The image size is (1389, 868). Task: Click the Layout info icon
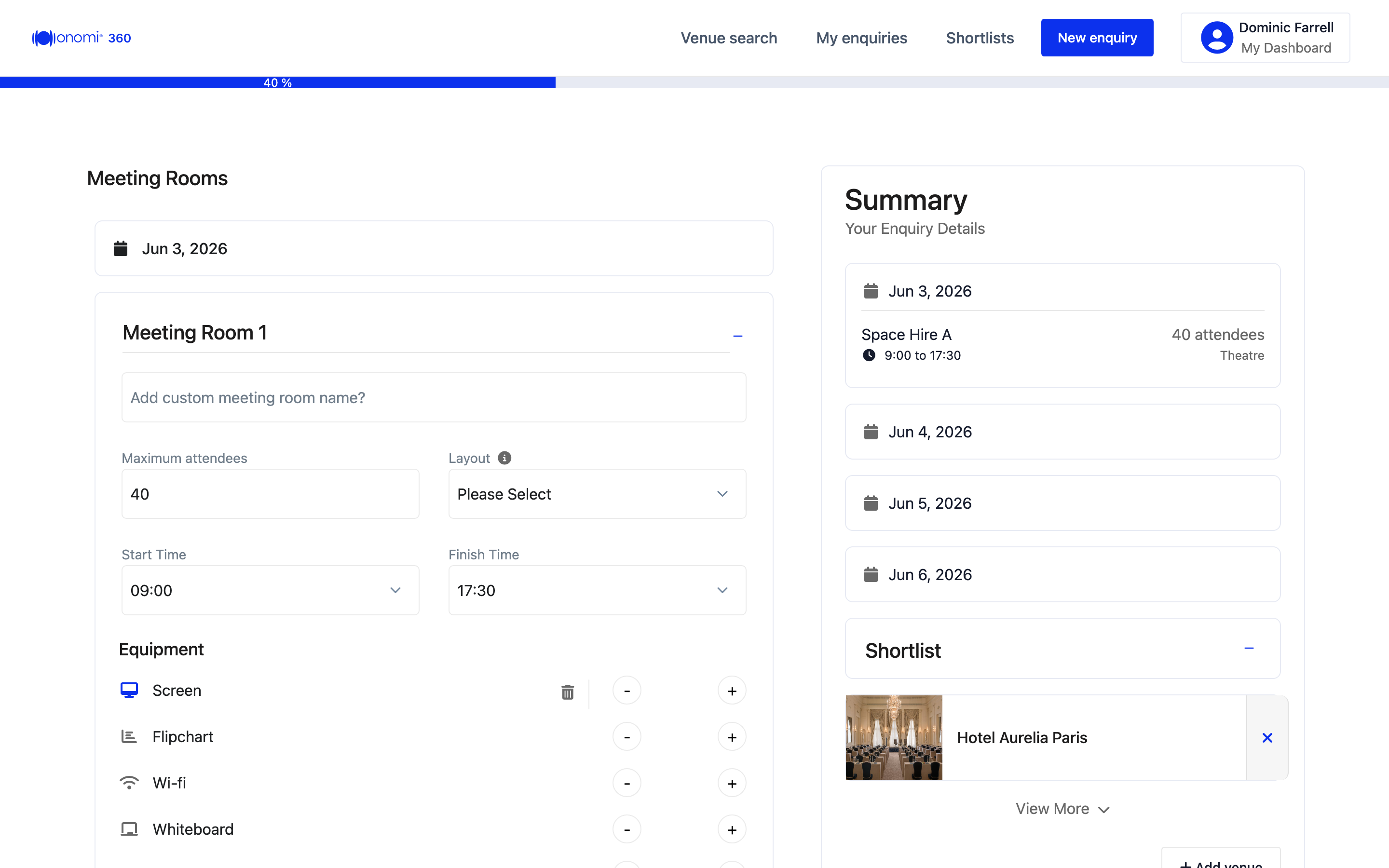504,458
